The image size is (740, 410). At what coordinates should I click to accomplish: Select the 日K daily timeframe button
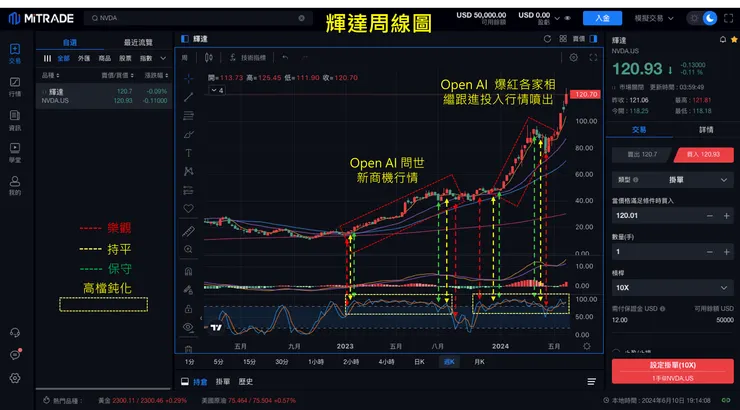click(419, 362)
